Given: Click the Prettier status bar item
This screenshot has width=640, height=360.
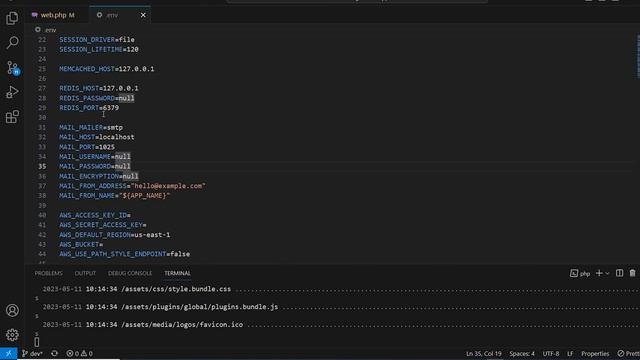Looking at the screenshot, I should point(629,353).
